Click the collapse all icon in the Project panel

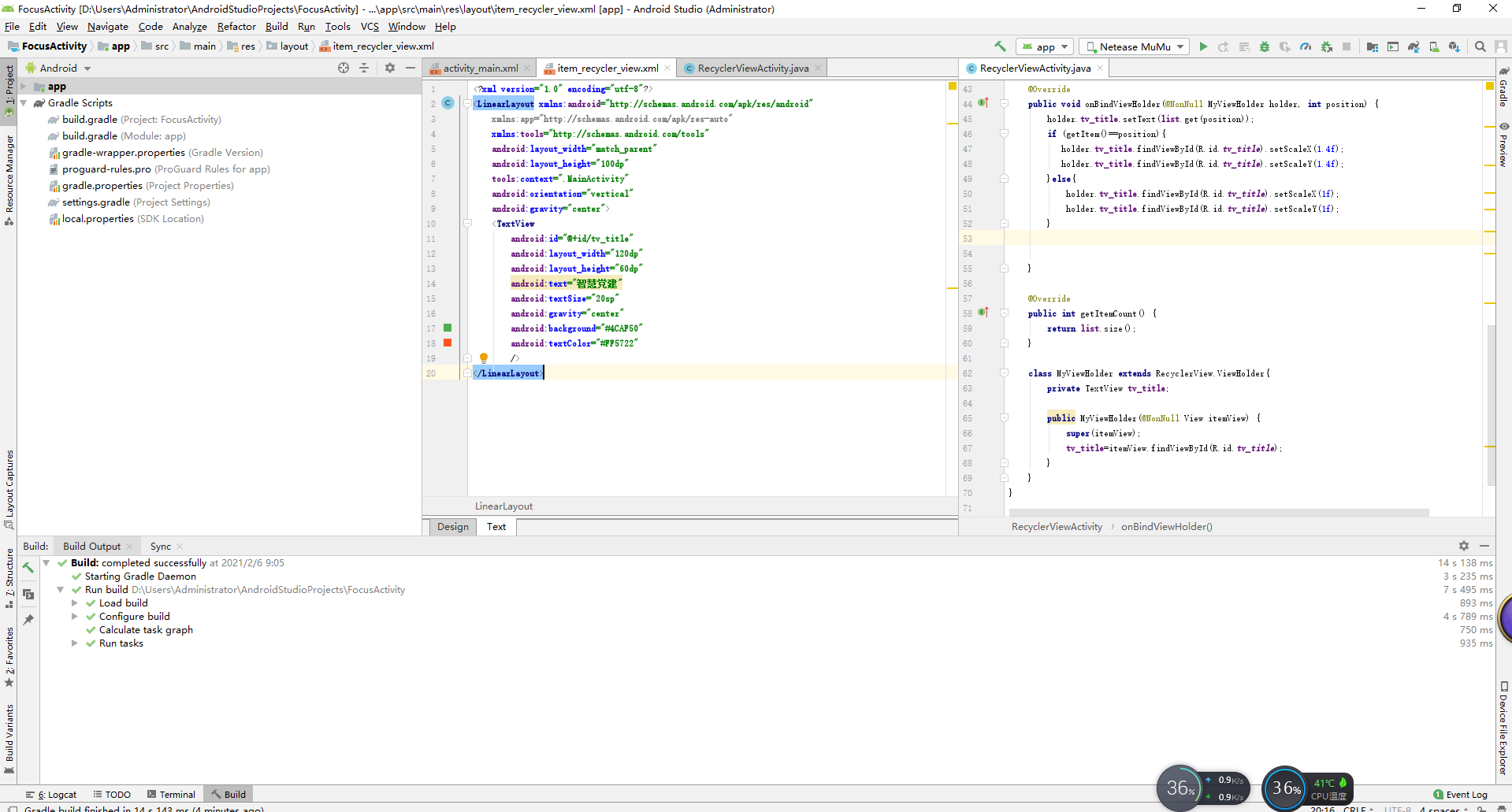coord(364,68)
